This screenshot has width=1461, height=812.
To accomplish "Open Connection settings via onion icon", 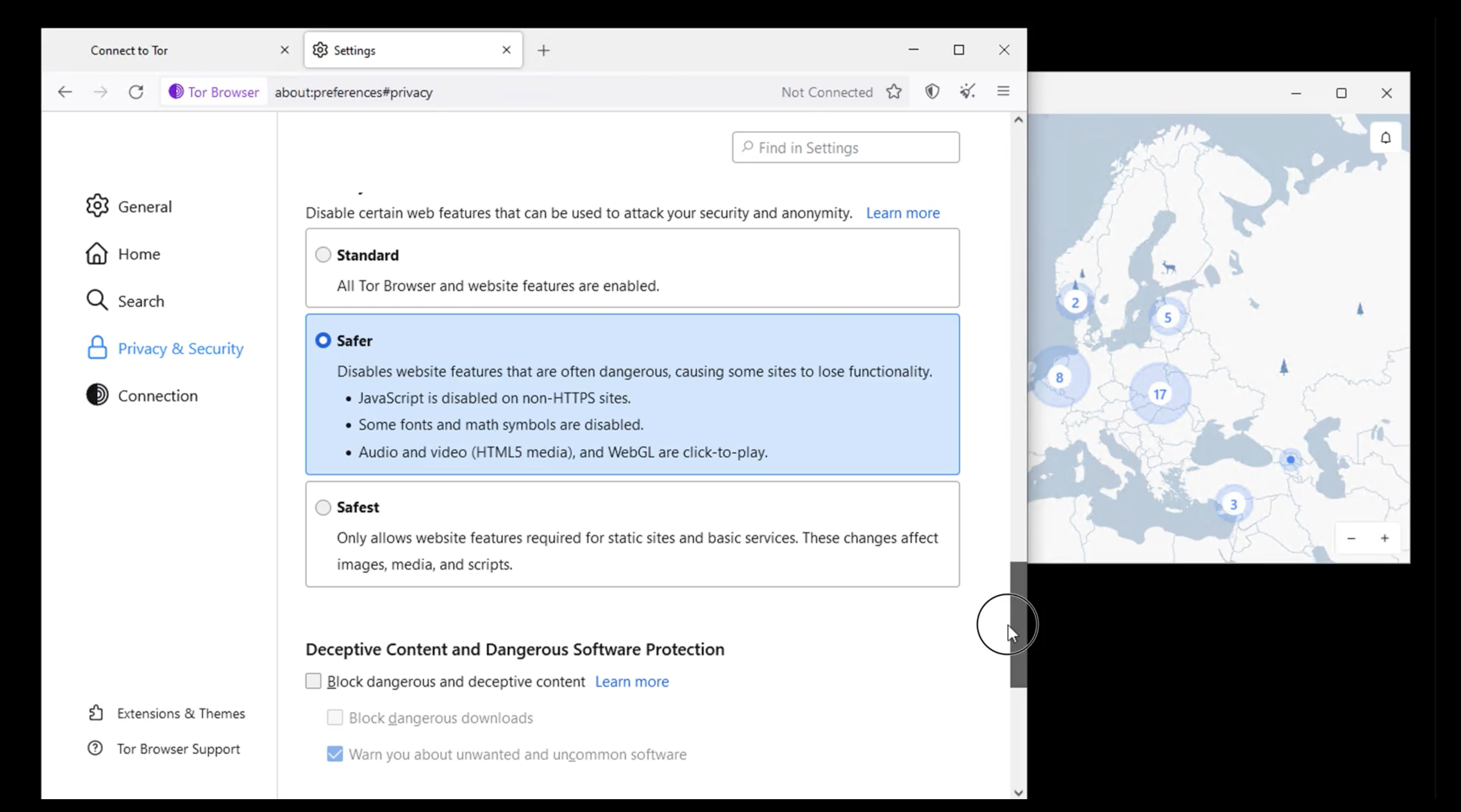I will (x=97, y=395).
